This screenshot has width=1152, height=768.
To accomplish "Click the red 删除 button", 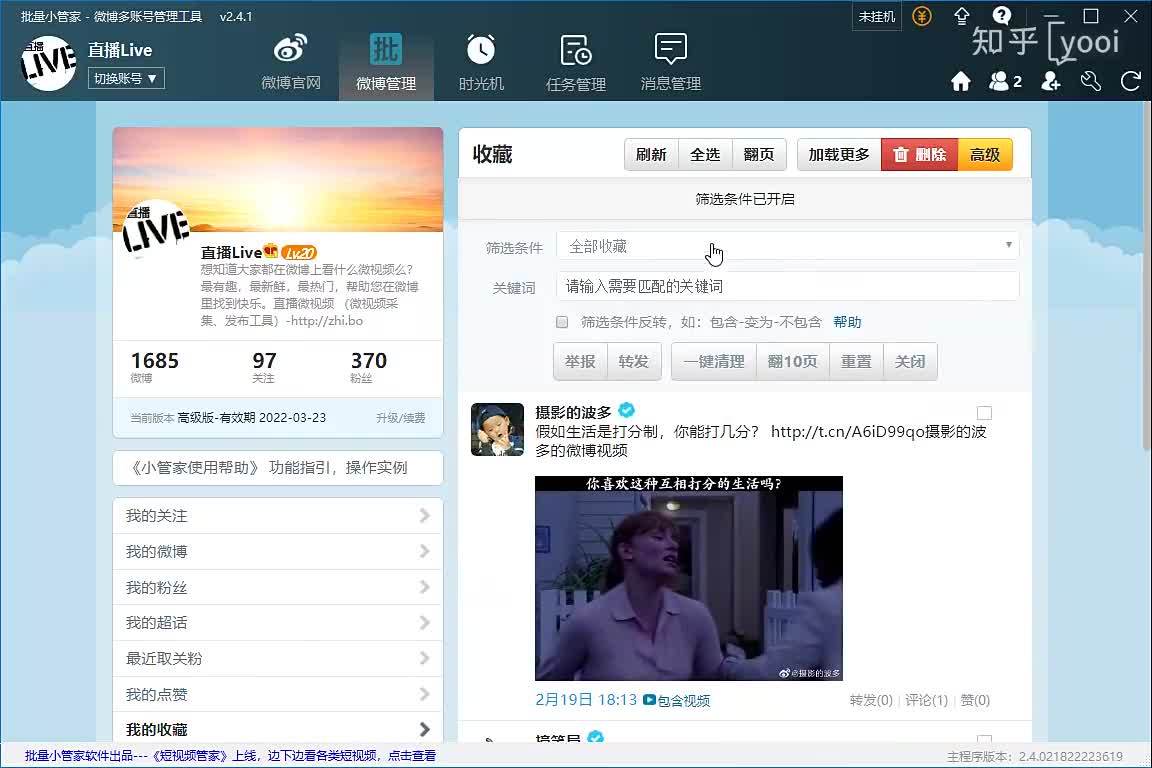I will (919, 154).
